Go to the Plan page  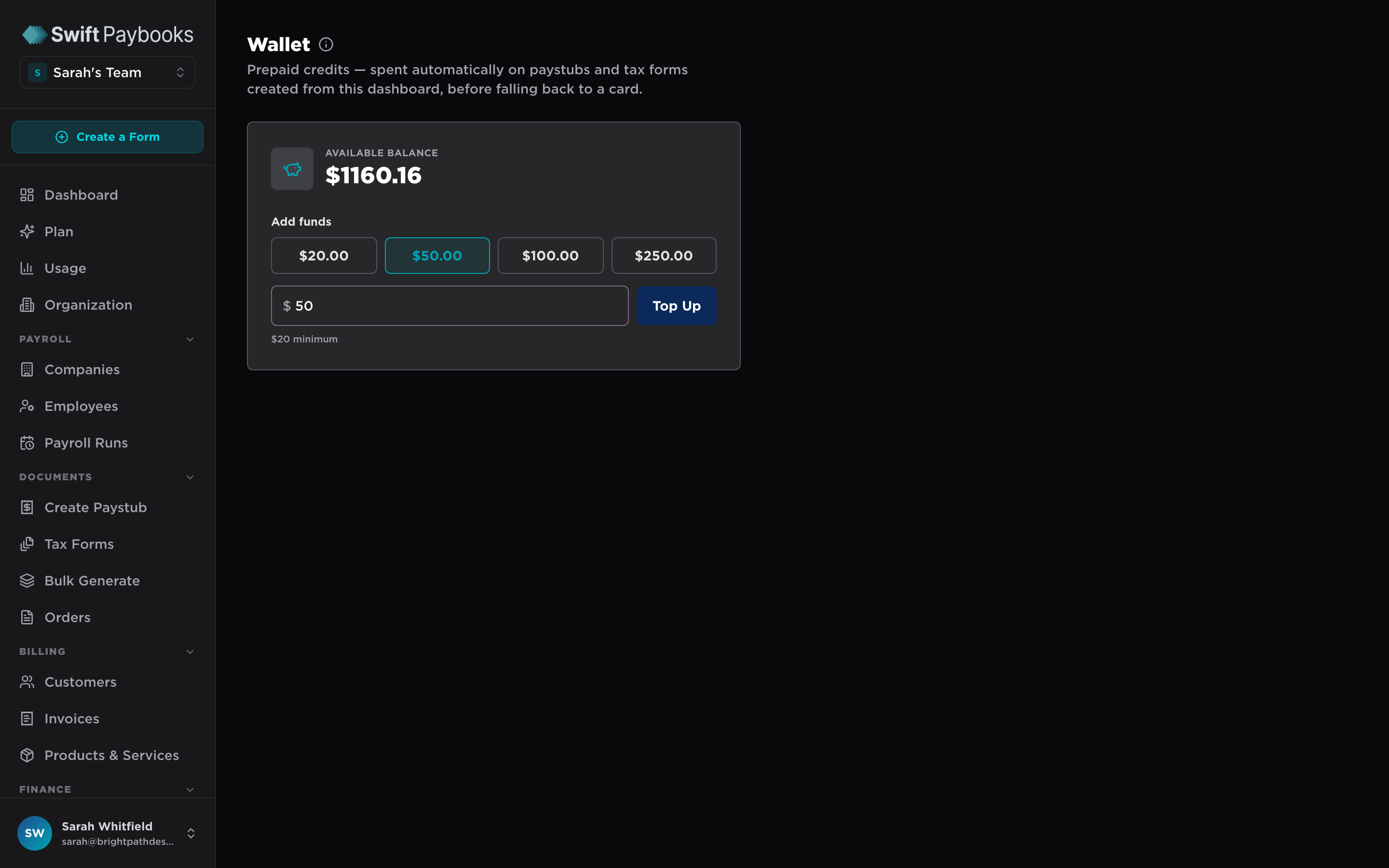click(x=108, y=232)
